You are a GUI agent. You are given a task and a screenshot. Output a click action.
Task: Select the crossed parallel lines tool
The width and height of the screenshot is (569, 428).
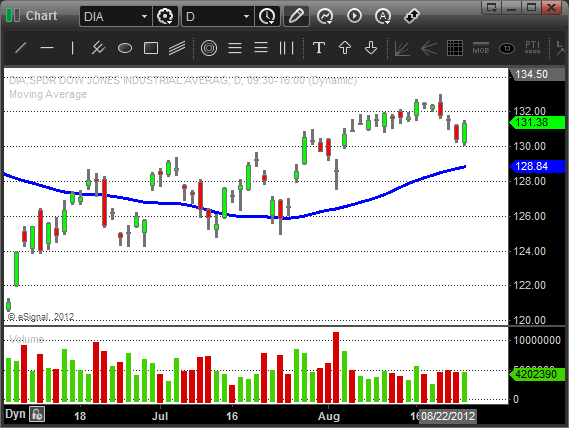(98, 48)
